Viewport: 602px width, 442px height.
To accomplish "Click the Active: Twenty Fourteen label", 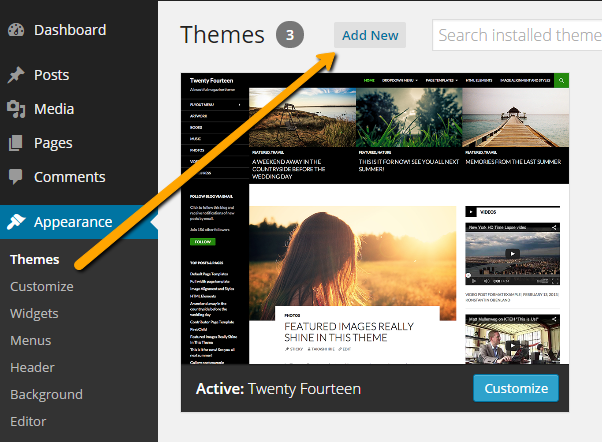I will (x=278, y=389).
